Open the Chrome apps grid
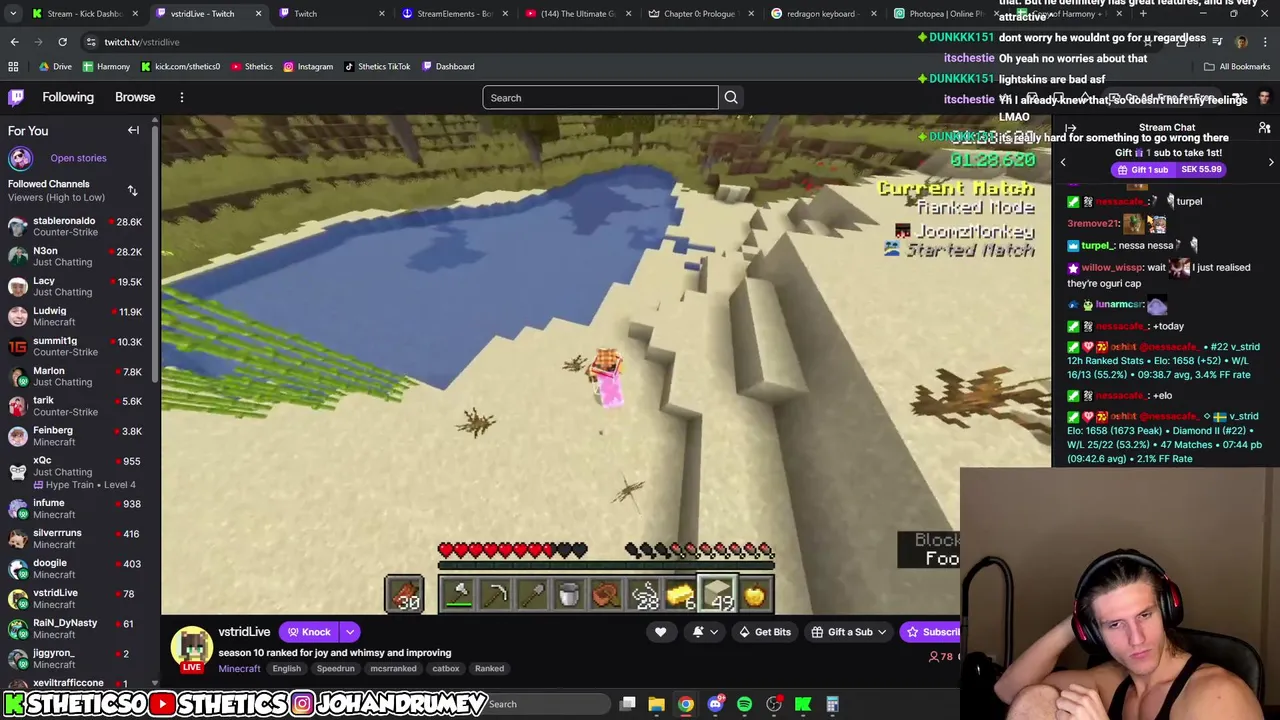1280x720 pixels. point(13,66)
